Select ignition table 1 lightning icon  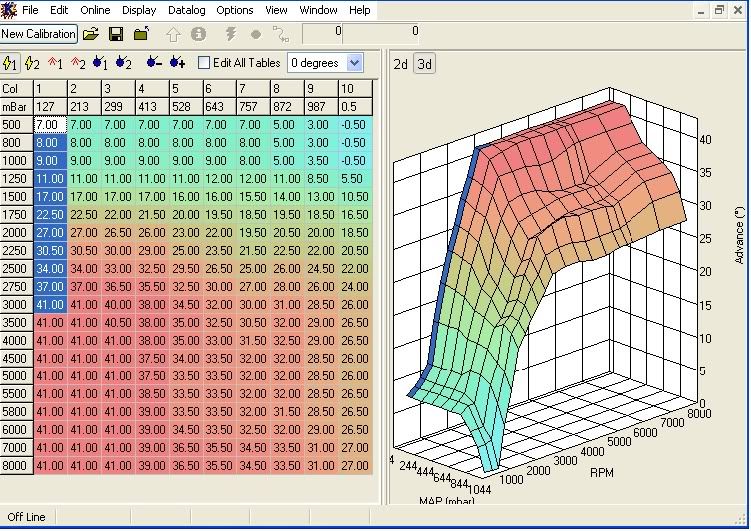coord(10,63)
